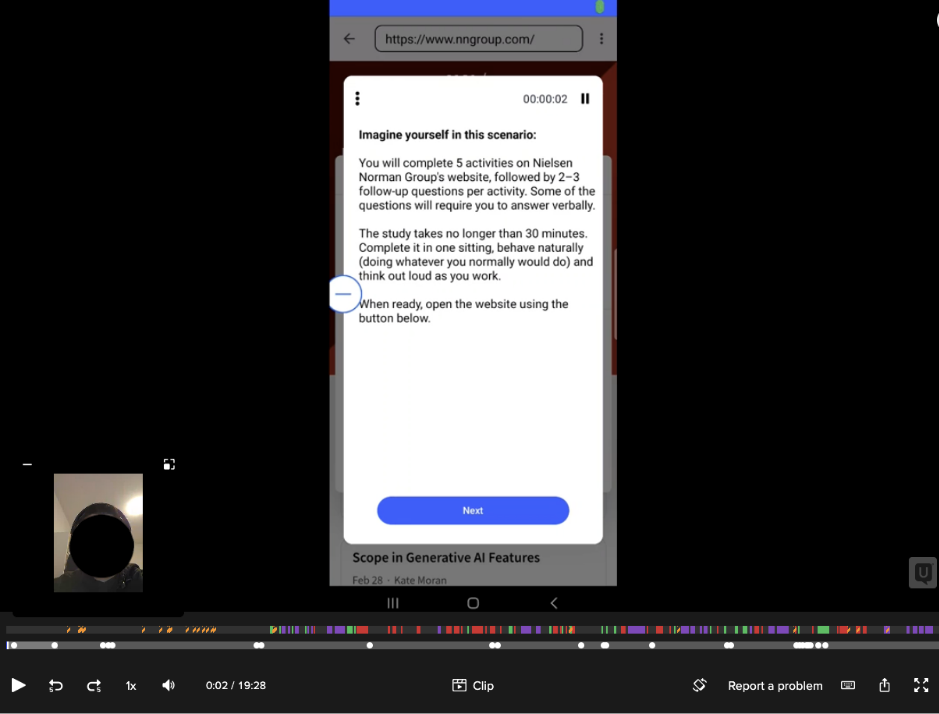Rotate the video orientation
This screenshot has width=939, height=714.
point(699,685)
